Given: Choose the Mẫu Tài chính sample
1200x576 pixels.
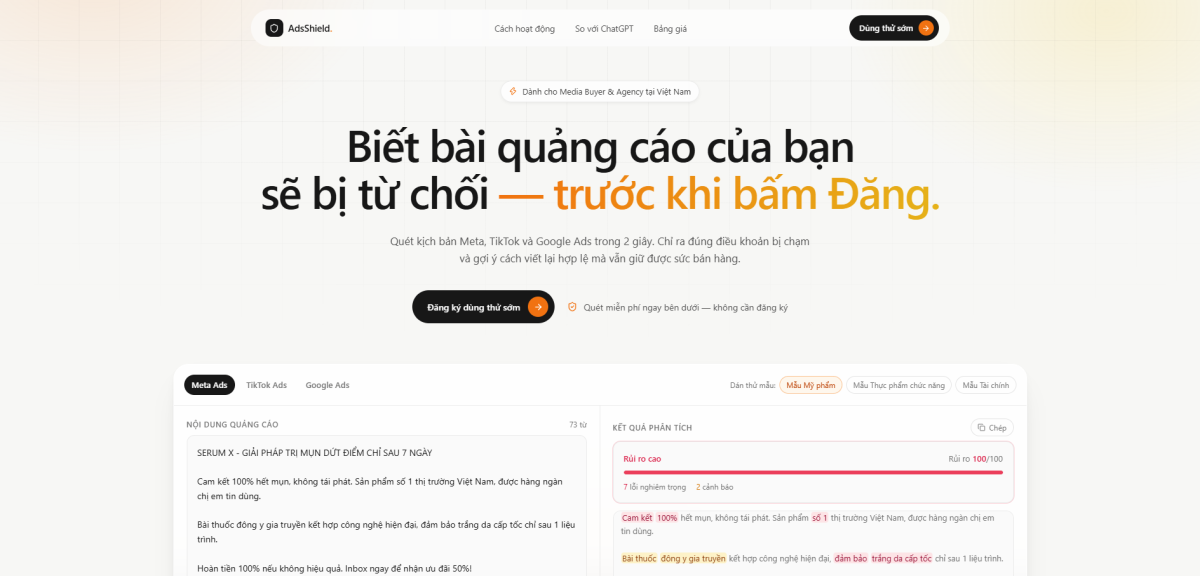Looking at the screenshot, I should point(985,385).
